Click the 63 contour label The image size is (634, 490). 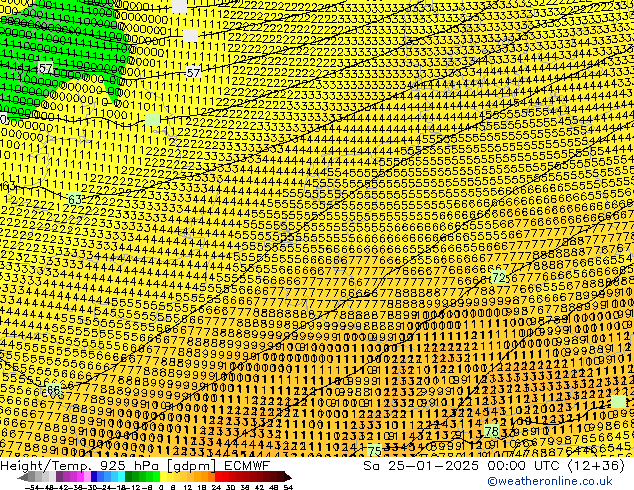point(75,199)
